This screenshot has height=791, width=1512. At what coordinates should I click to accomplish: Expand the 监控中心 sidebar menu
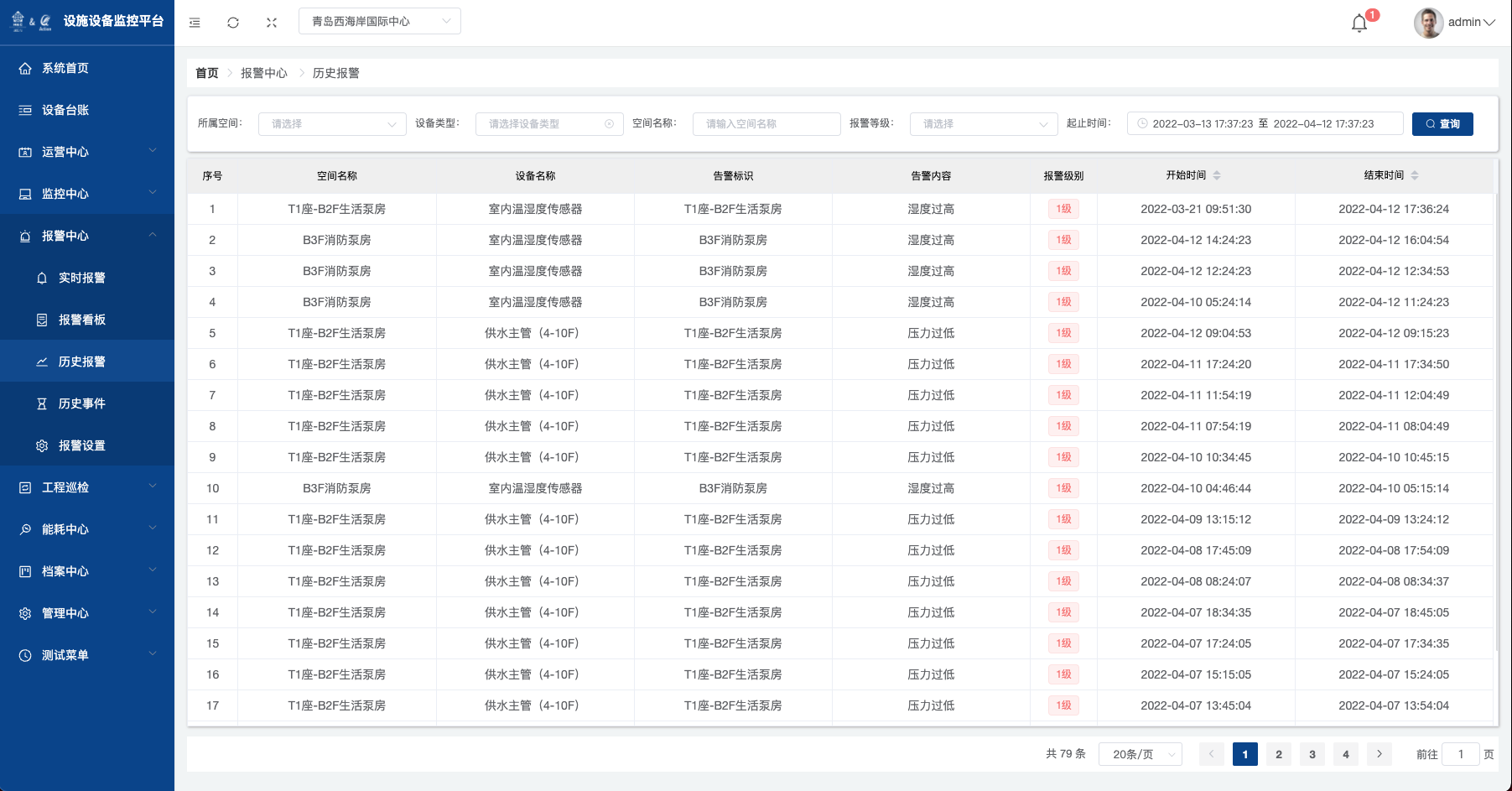pyautogui.click(x=87, y=194)
